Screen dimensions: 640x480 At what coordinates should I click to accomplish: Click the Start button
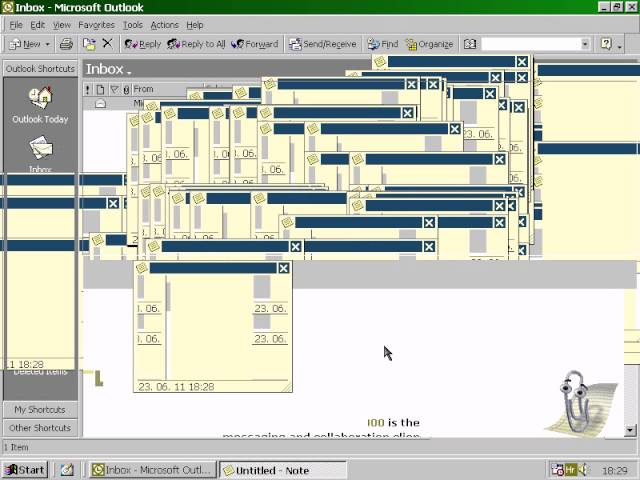[25, 470]
